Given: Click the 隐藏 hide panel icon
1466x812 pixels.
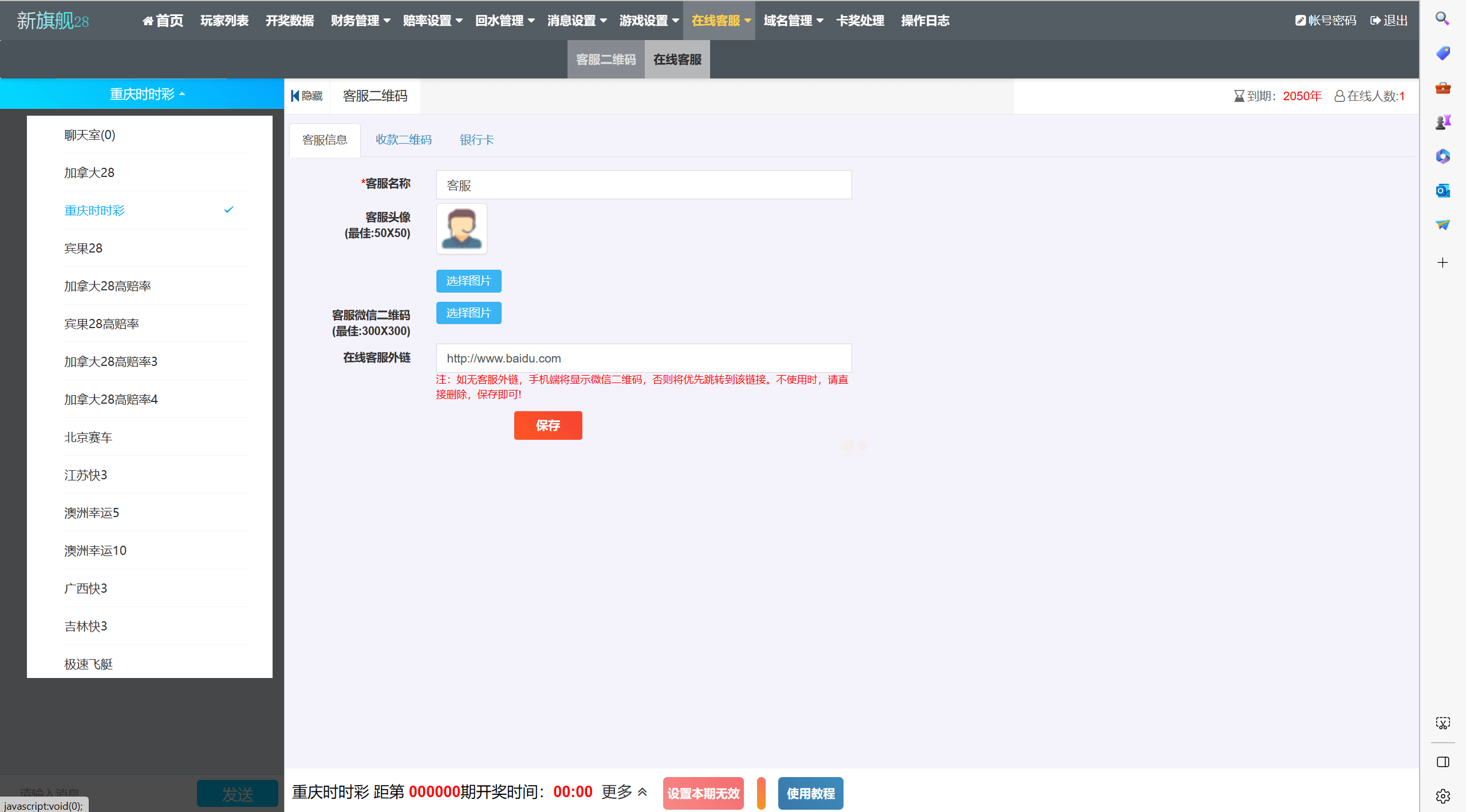Looking at the screenshot, I should click(x=307, y=96).
